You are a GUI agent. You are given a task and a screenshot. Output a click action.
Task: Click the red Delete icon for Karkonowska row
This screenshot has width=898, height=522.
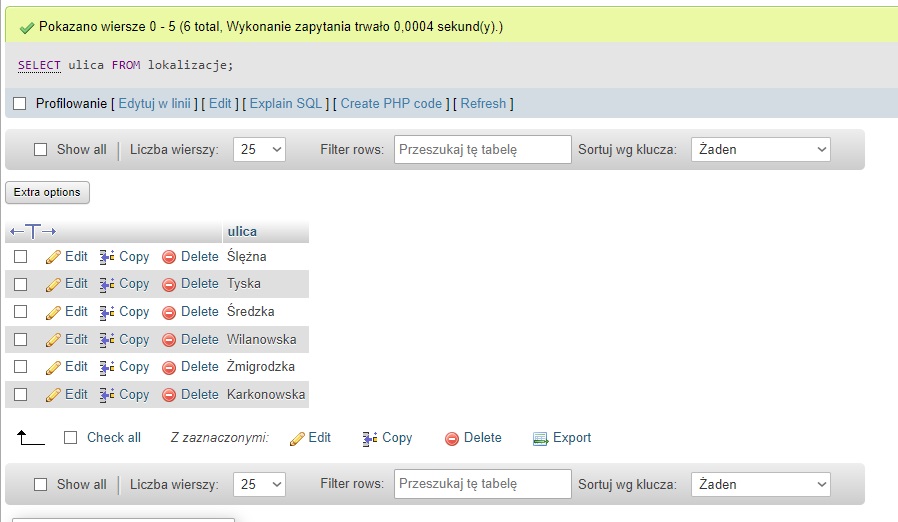[169, 395]
